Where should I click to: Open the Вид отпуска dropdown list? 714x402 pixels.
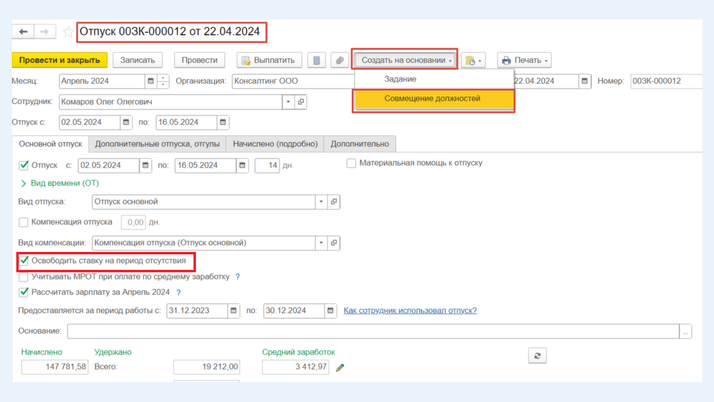pyautogui.click(x=321, y=202)
